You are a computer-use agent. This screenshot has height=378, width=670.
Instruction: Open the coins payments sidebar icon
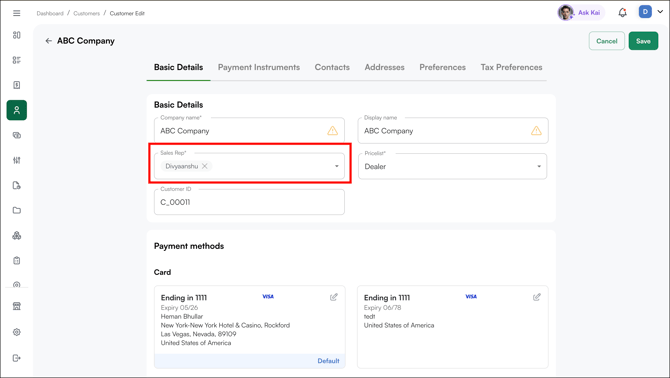[17, 135]
